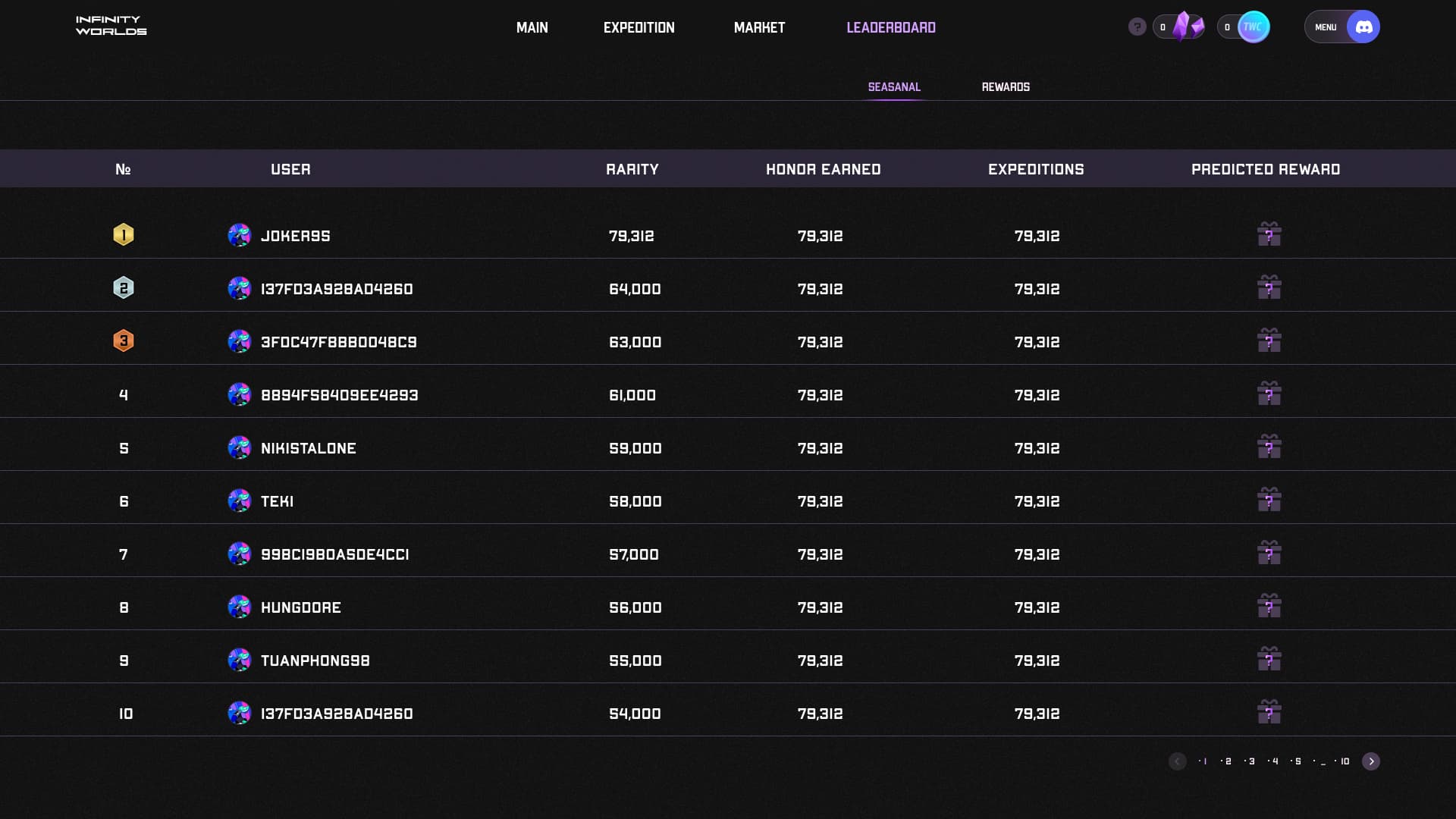The image size is (1456, 819).
Task: Select page 3 in pagination
Action: (1251, 761)
